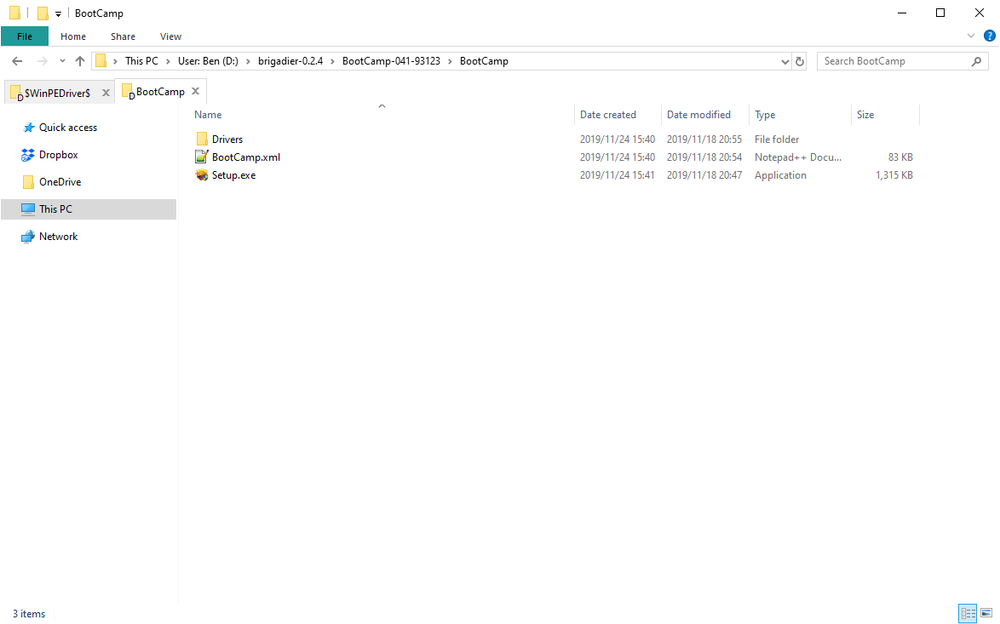The image size is (1000, 624).
Task: Select the BootCamp folder tab
Action: click(x=160, y=92)
